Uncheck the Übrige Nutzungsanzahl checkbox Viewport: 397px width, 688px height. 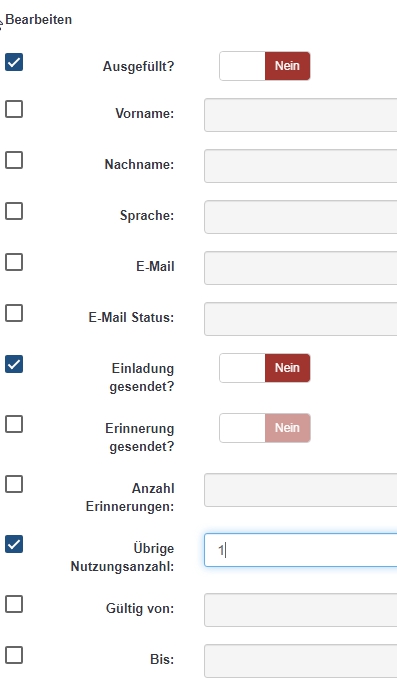[14, 544]
